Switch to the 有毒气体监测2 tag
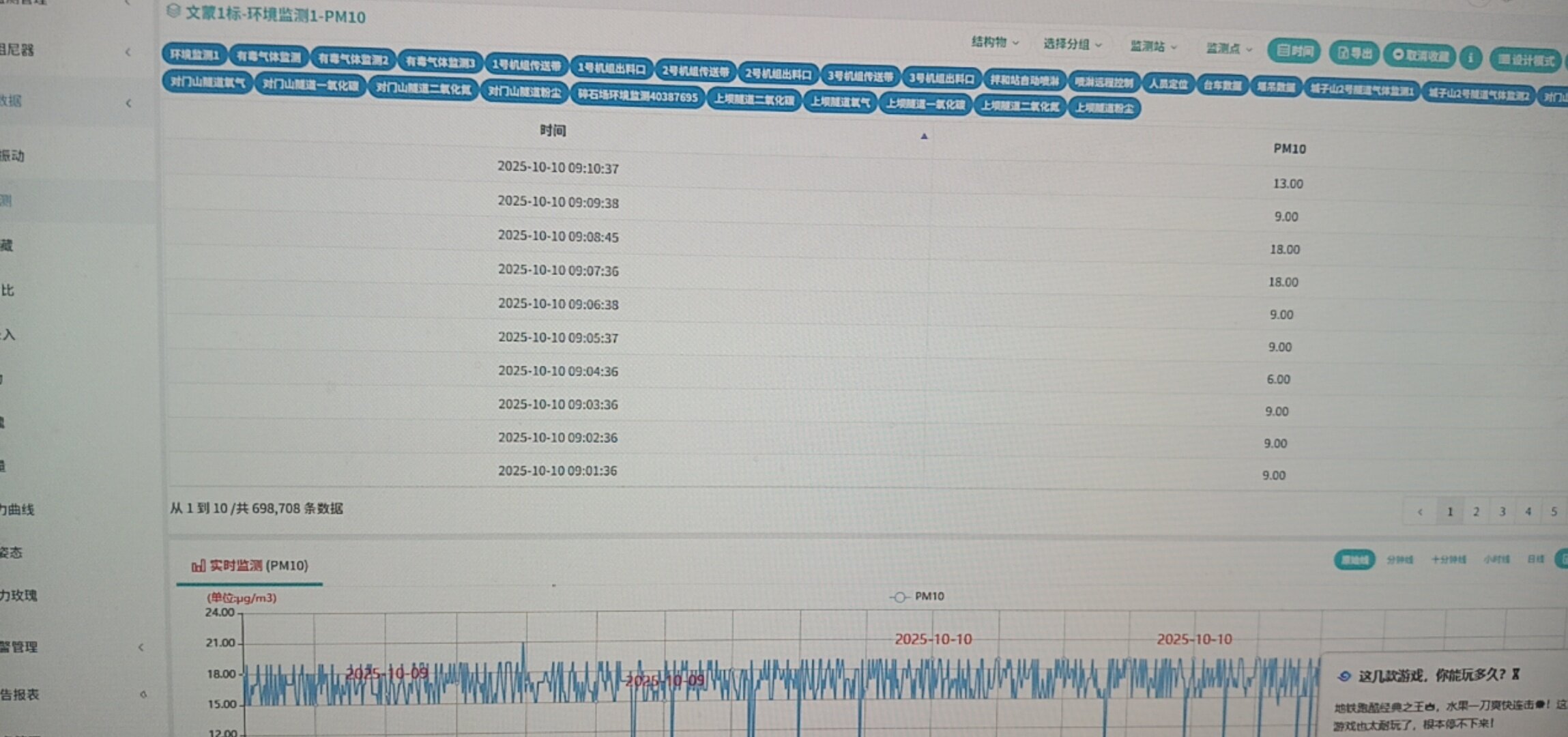Screen dimensions: 1568x737 (353, 59)
